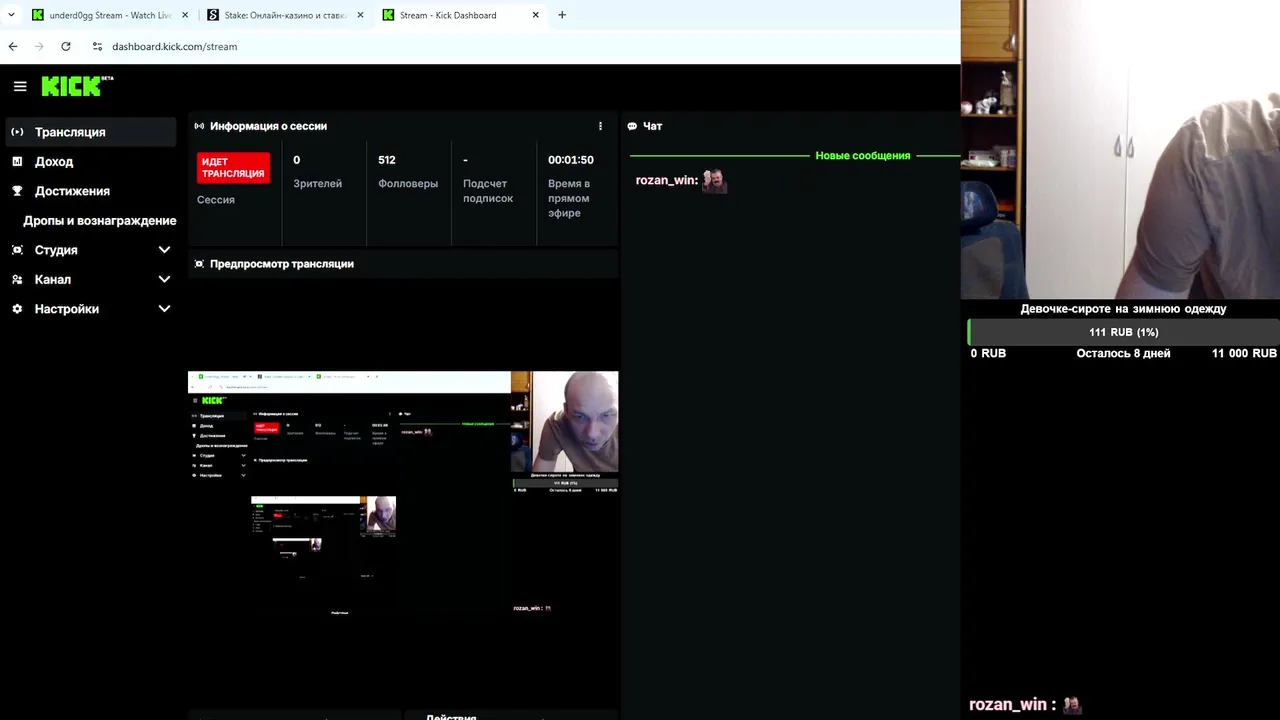Go back using browser back arrow

click(12, 46)
